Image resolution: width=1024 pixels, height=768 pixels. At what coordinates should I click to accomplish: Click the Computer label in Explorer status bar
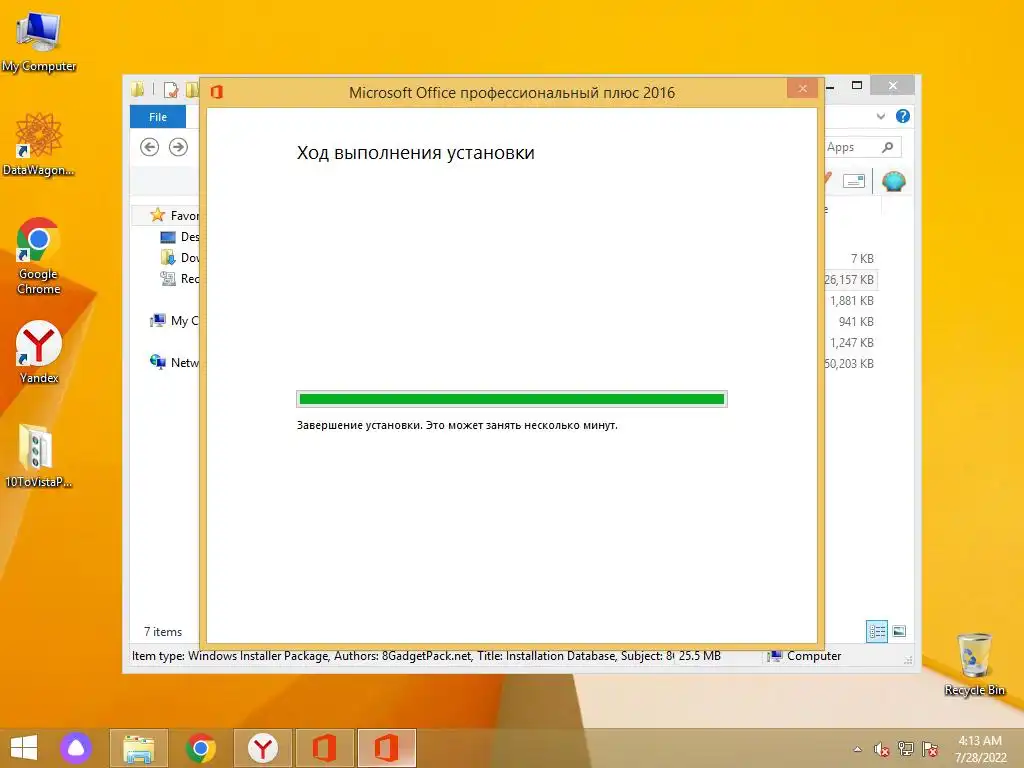pos(814,656)
